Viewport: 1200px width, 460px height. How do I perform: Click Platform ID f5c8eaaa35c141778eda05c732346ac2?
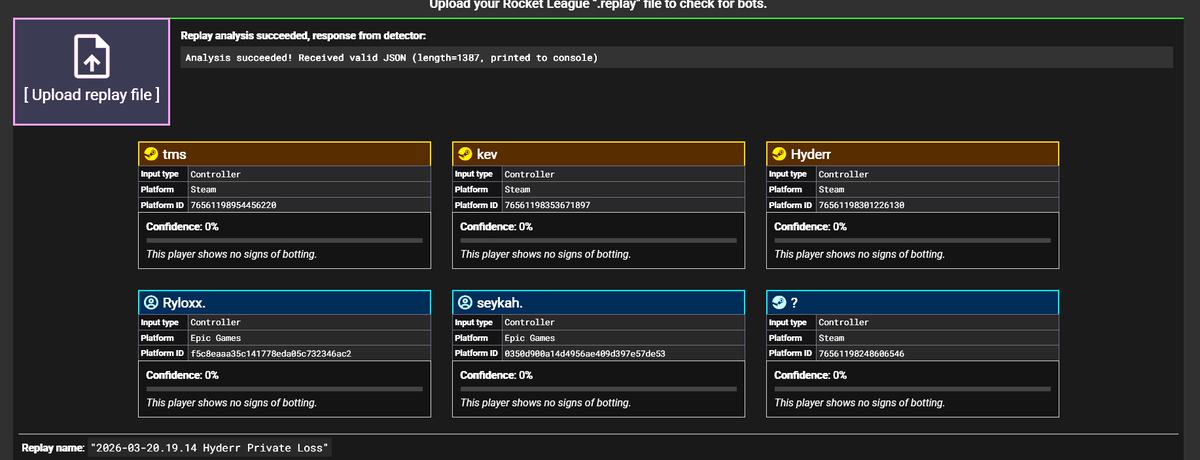270,353
